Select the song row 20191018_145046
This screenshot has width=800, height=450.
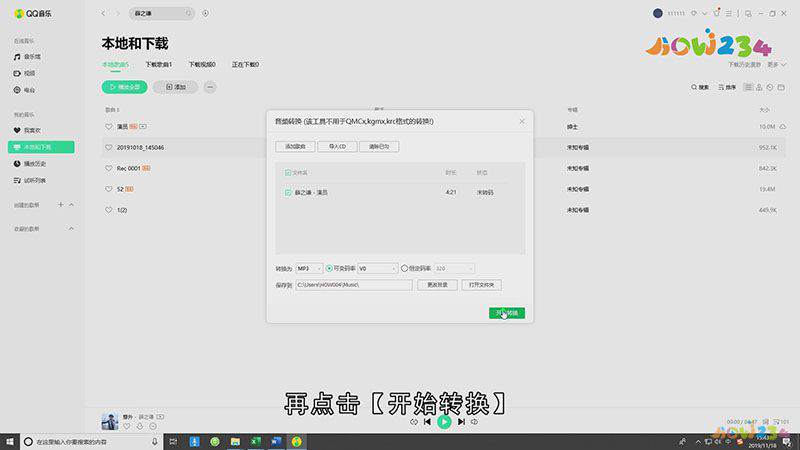443,147
